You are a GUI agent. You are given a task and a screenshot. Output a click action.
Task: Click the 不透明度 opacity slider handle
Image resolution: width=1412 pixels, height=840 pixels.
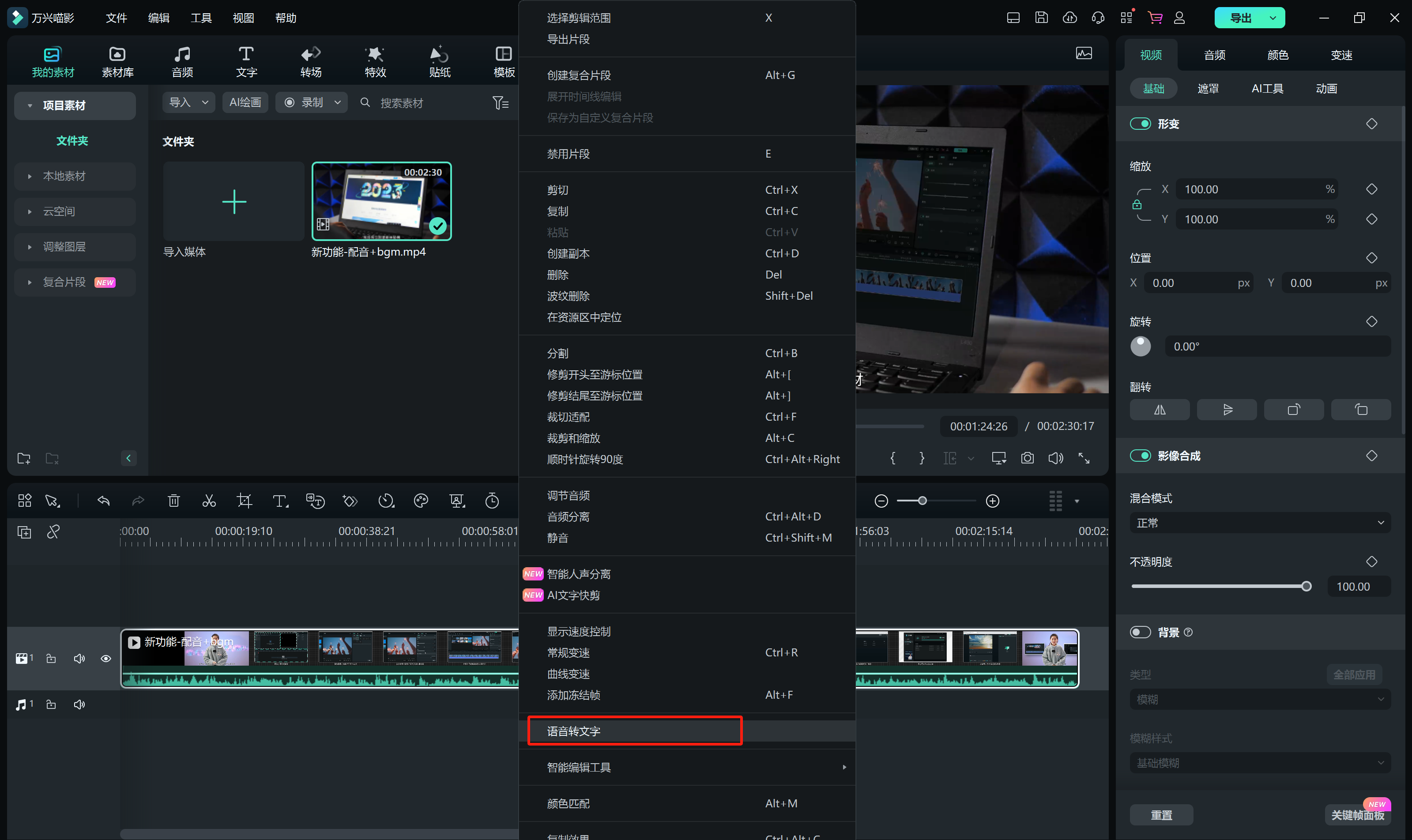(1306, 587)
